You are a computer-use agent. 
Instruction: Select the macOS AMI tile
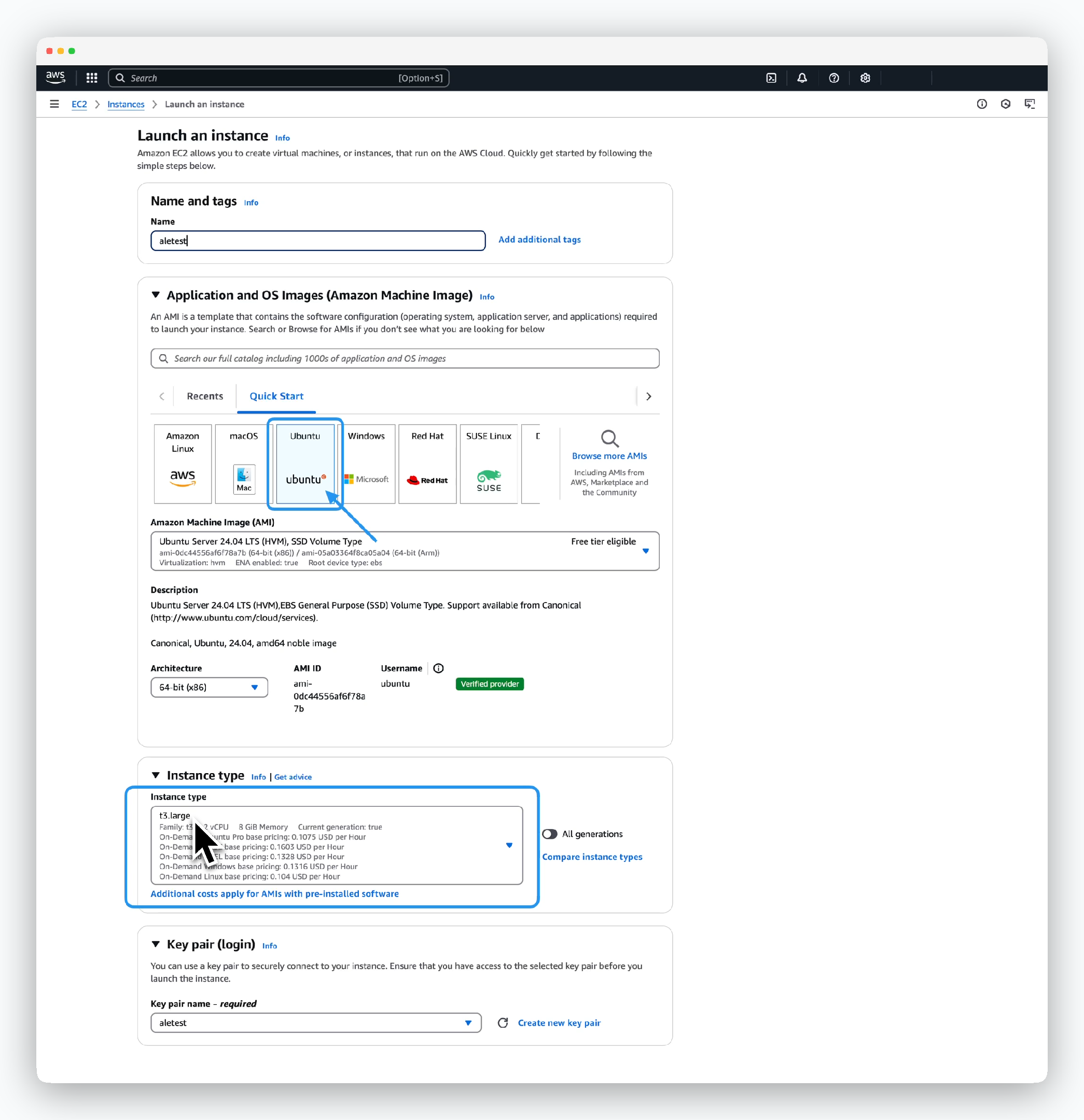point(244,464)
